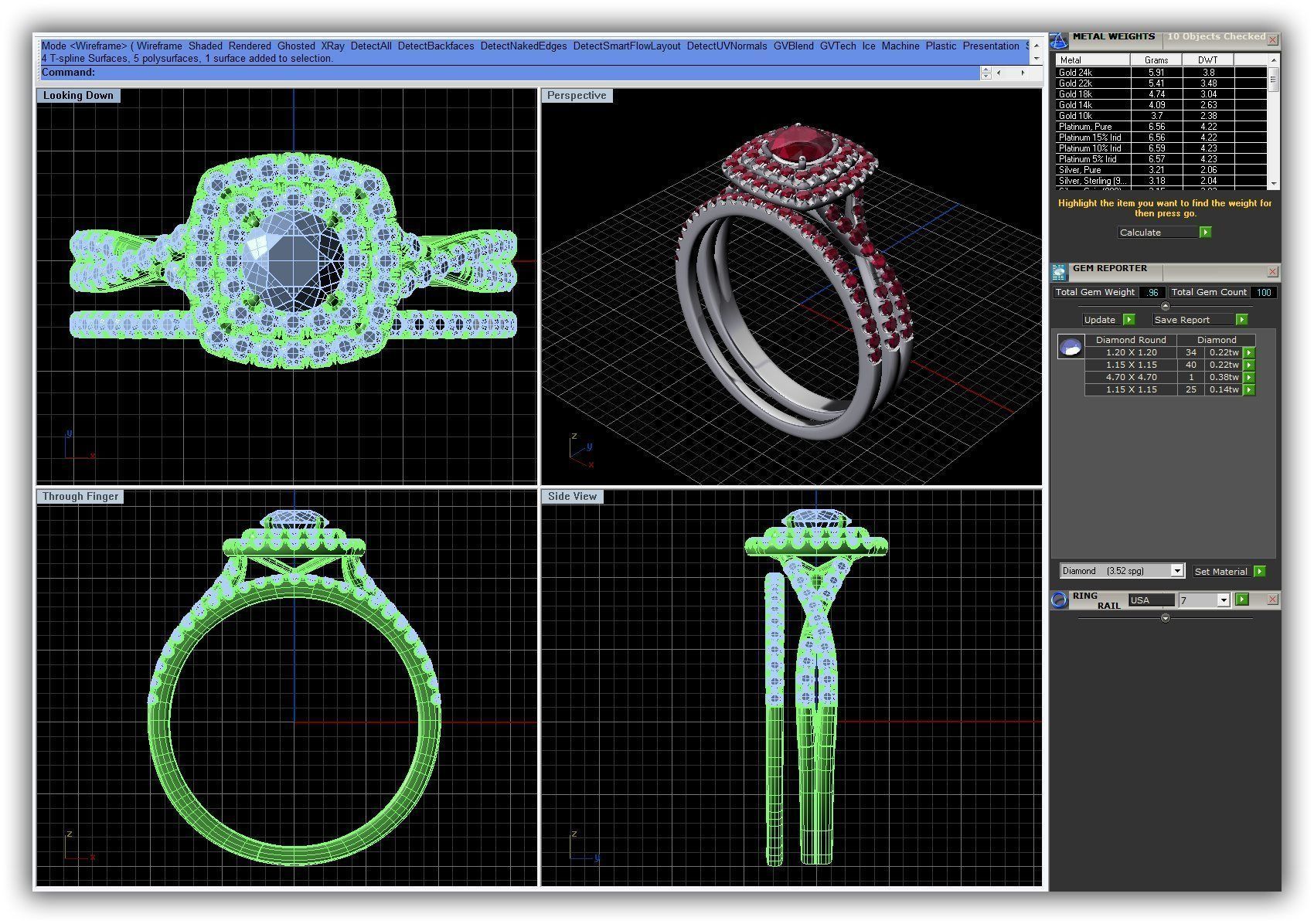Click the Ring Rail panel ring icon
Viewport: 1314px width, 924px height.
coord(1059,600)
